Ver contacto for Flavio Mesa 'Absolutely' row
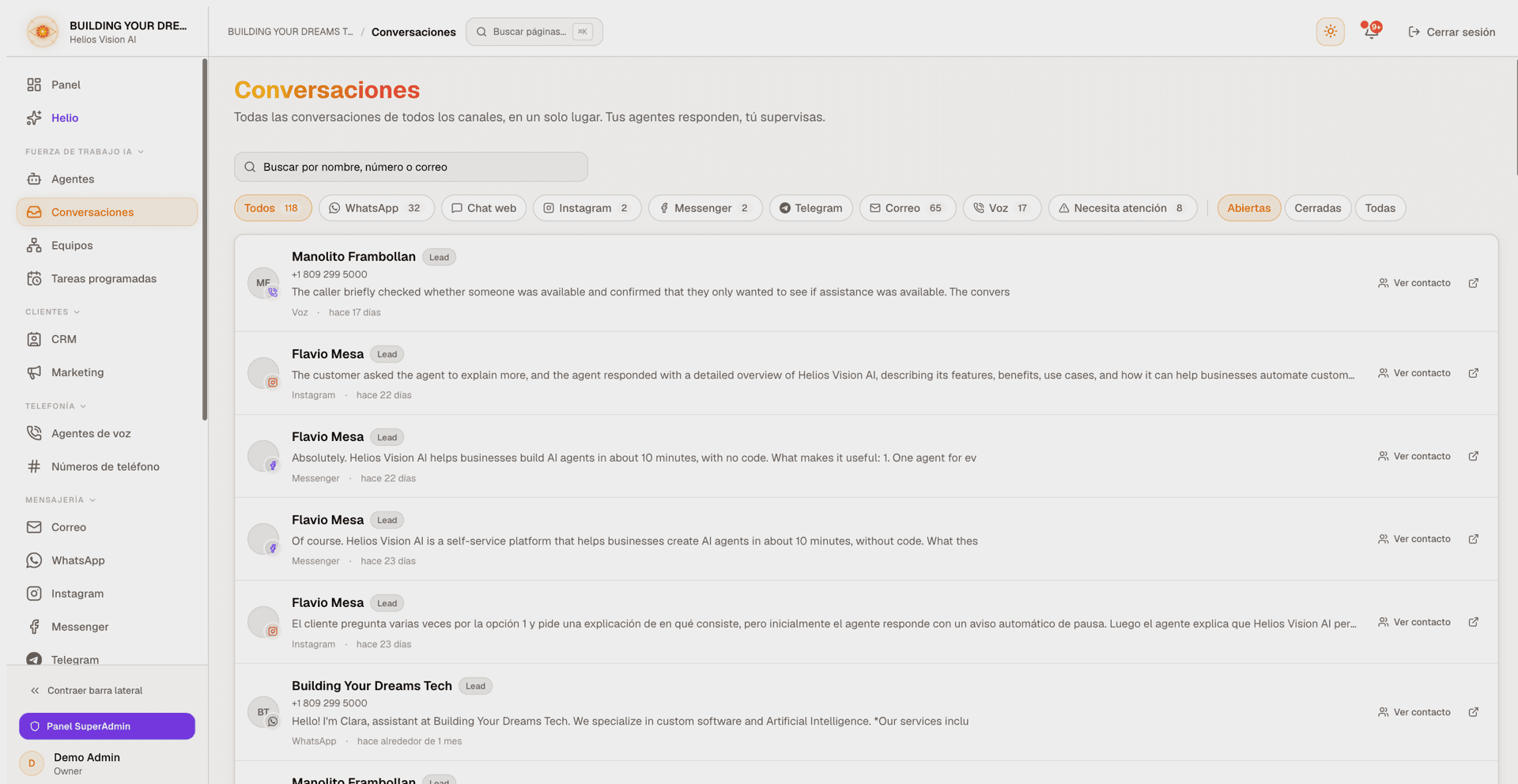This screenshot has width=1518, height=784. (1414, 456)
